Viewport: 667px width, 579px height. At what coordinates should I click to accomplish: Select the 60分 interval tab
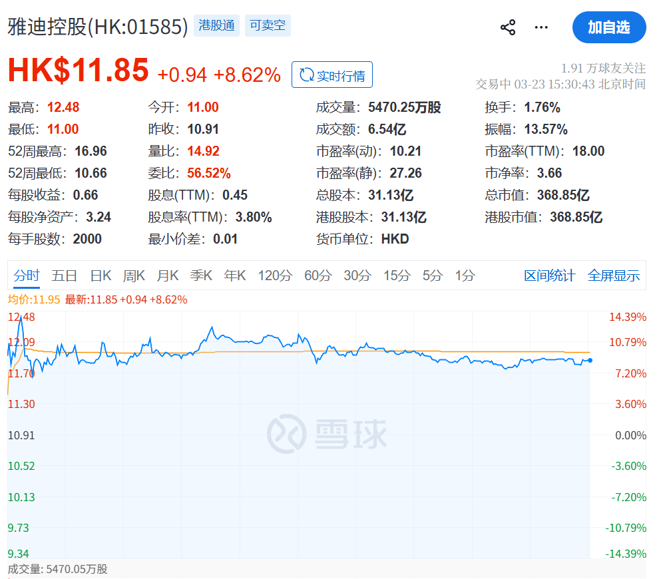317,276
